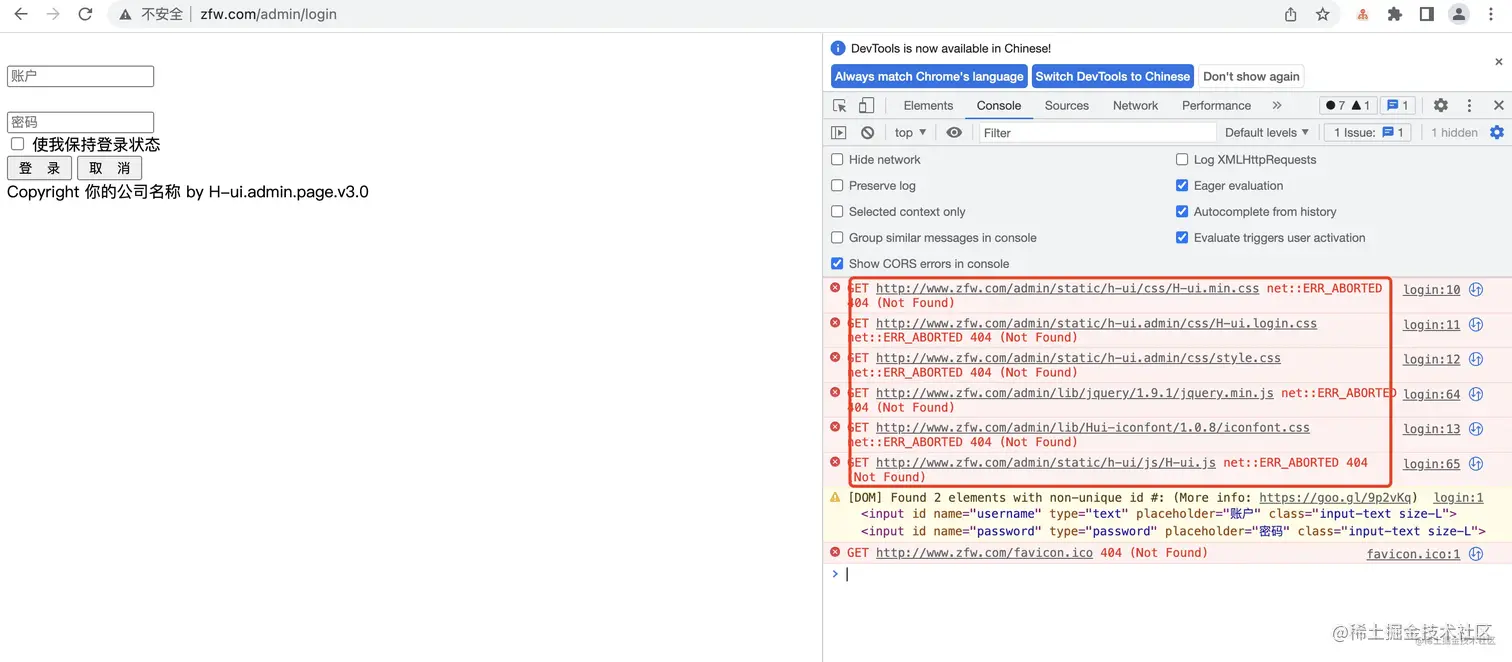
Task: Open the Default levels dropdown
Action: (1266, 132)
